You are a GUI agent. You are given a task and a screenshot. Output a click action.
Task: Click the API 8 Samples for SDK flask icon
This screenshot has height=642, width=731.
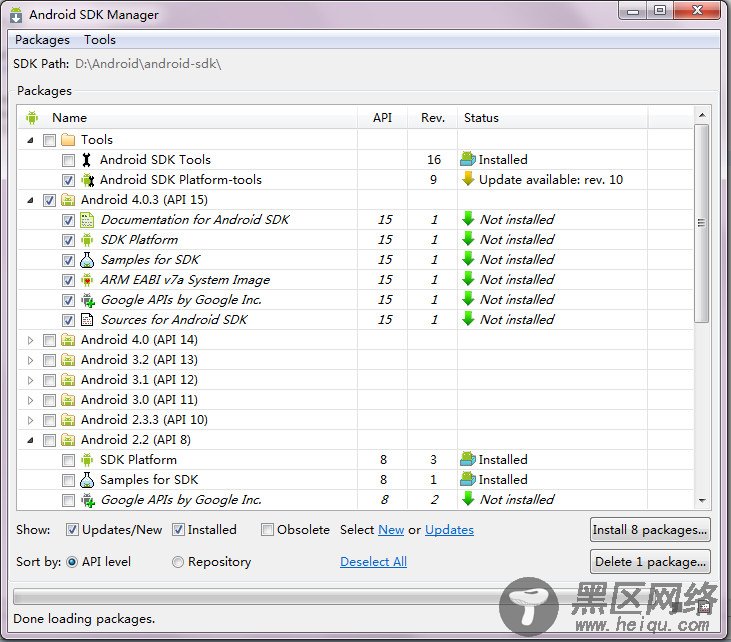click(87, 480)
